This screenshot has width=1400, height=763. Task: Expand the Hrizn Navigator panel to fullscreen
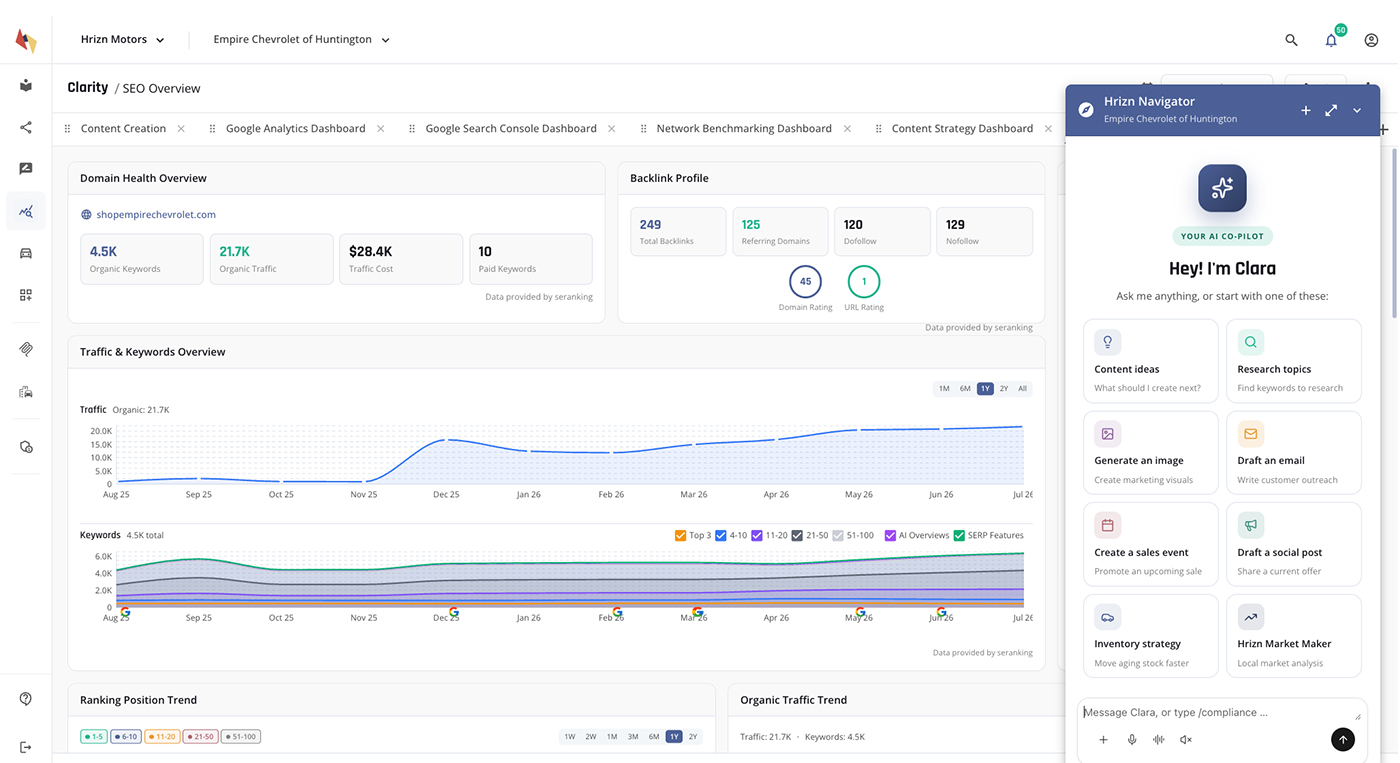pyautogui.click(x=1331, y=110)
